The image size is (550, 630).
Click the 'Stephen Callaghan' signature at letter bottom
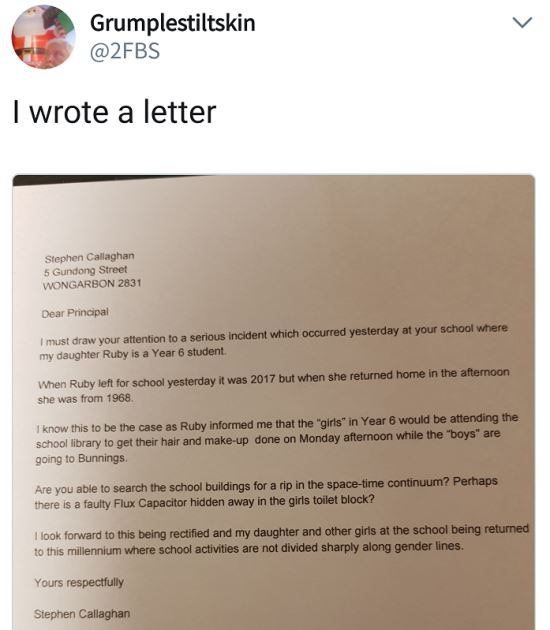click(x=82, y=614)
